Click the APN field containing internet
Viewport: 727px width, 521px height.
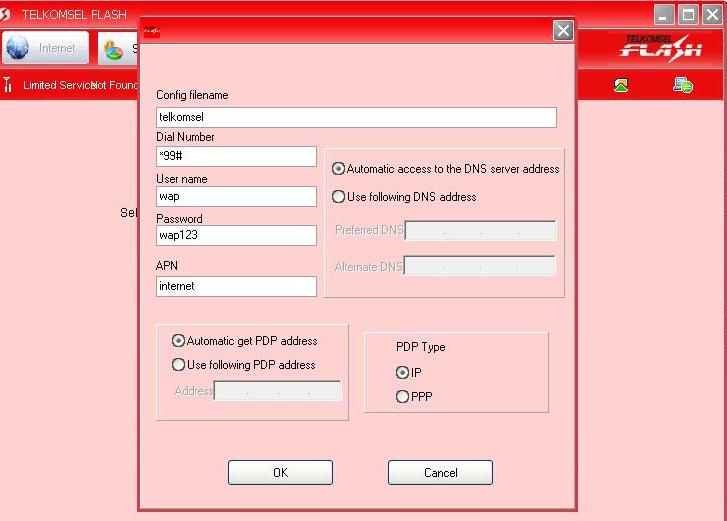click(x=236, y=286)
